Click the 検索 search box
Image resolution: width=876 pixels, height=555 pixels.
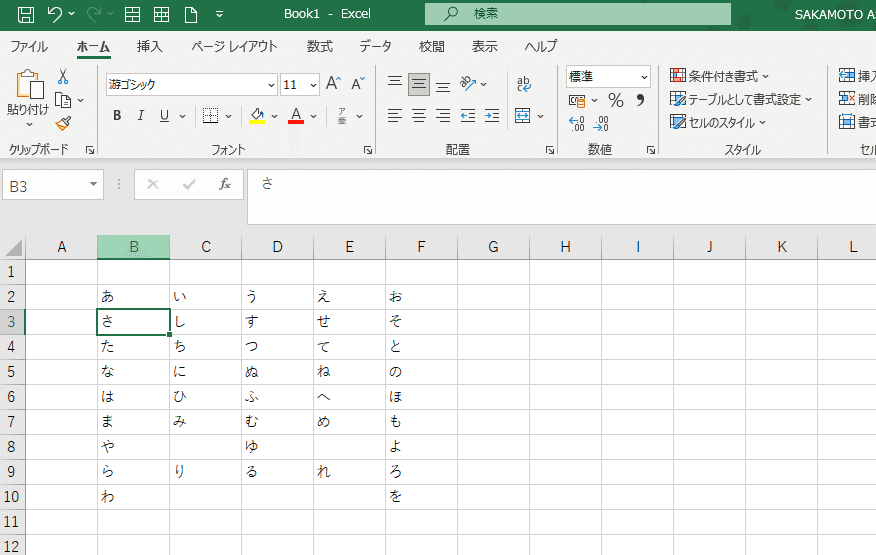coord(578,14)
